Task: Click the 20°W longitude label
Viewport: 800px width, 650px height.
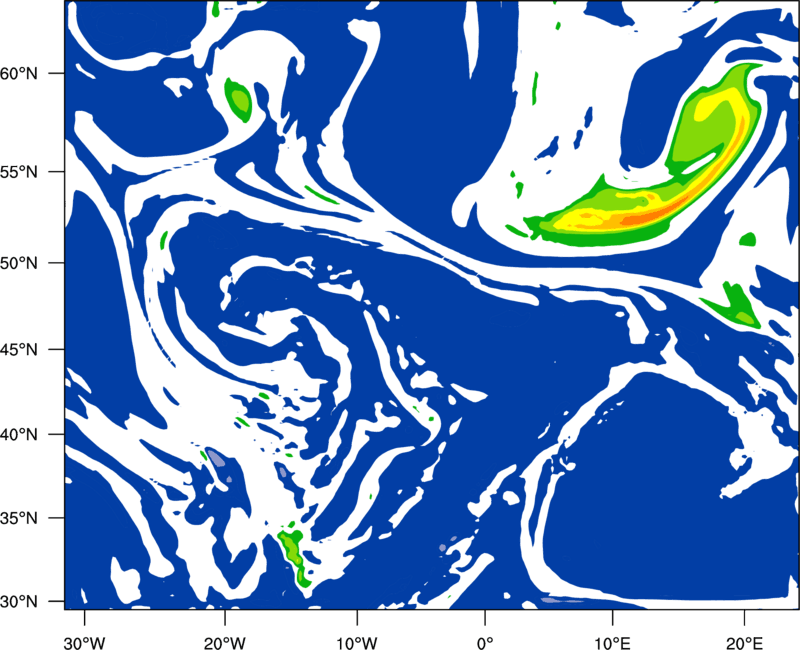Action: tap(224, 643)
